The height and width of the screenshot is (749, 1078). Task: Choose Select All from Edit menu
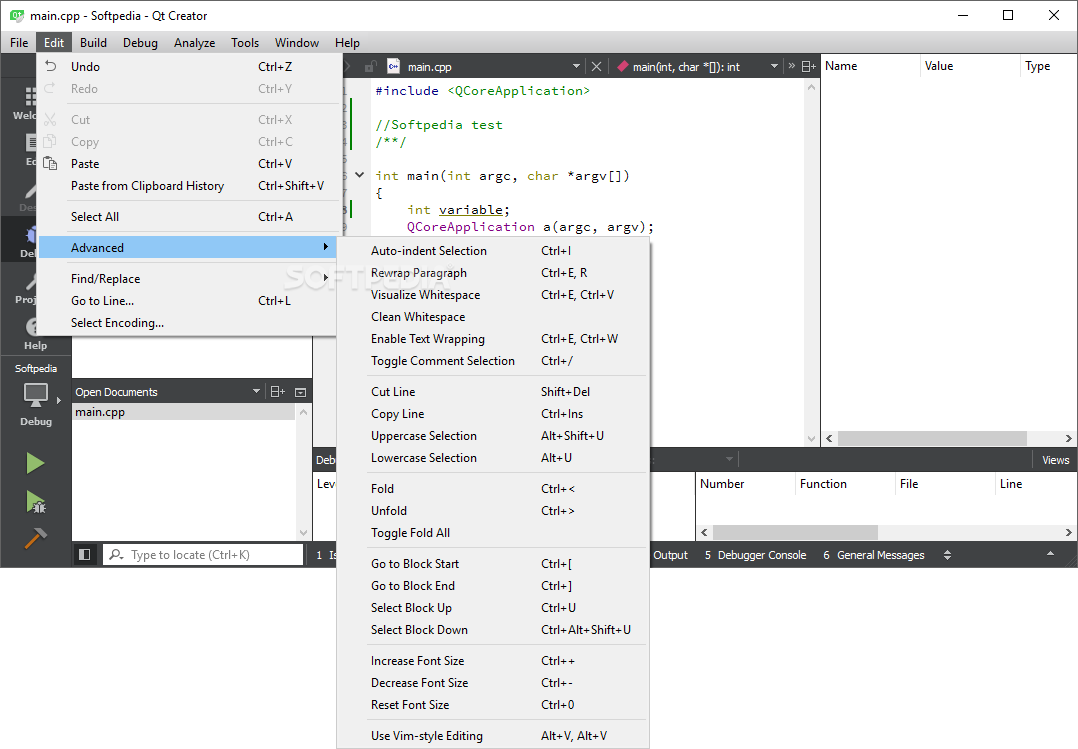pos(187,217)
